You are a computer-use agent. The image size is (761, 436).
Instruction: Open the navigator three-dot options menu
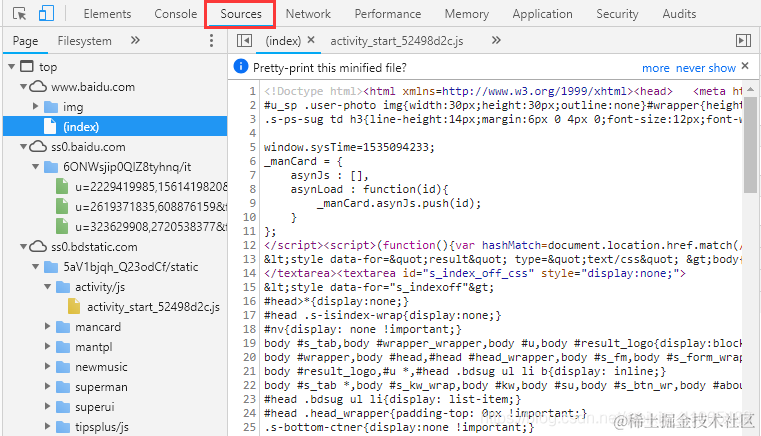point(211,40)
